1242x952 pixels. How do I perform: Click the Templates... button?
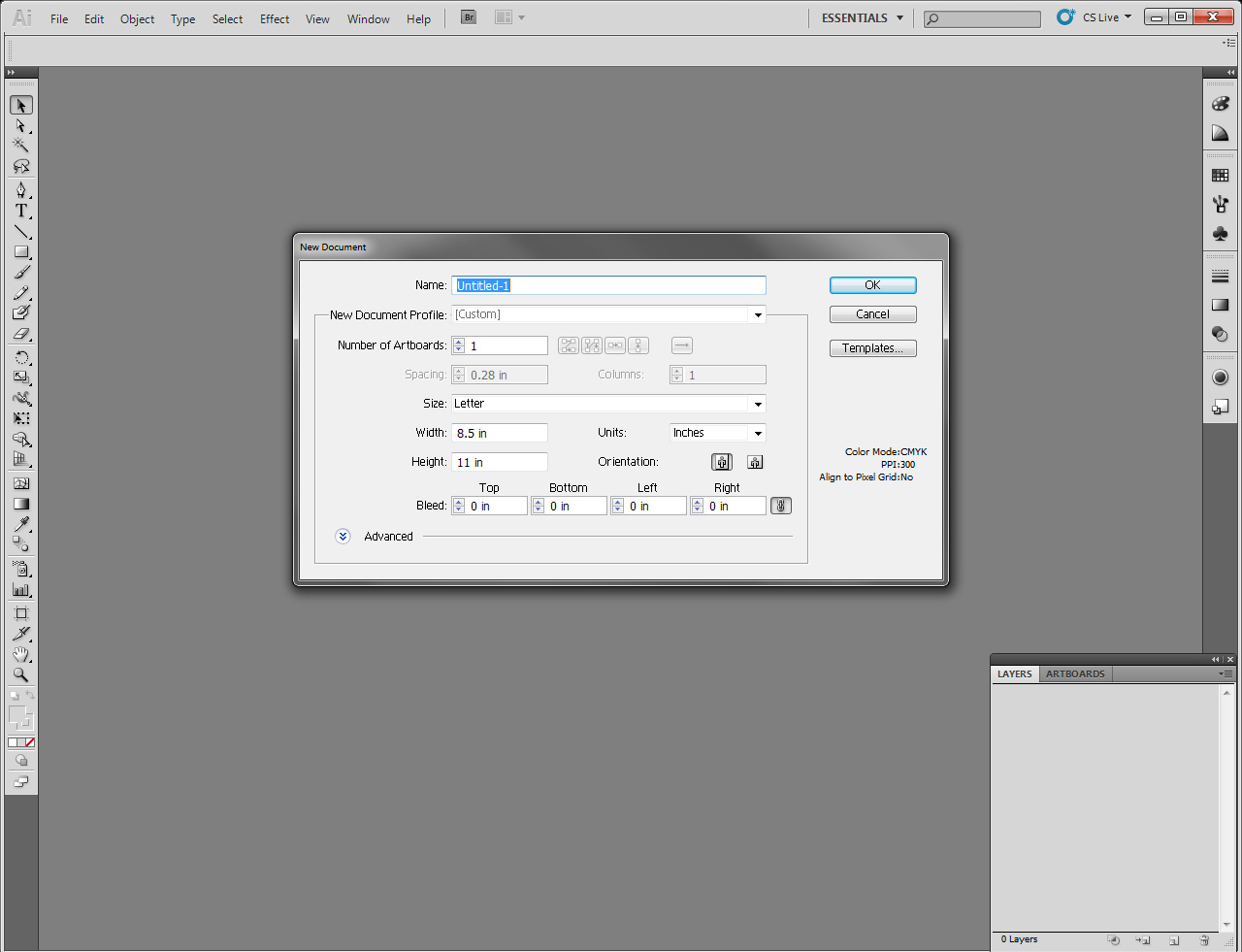click(x=873, y=348)
